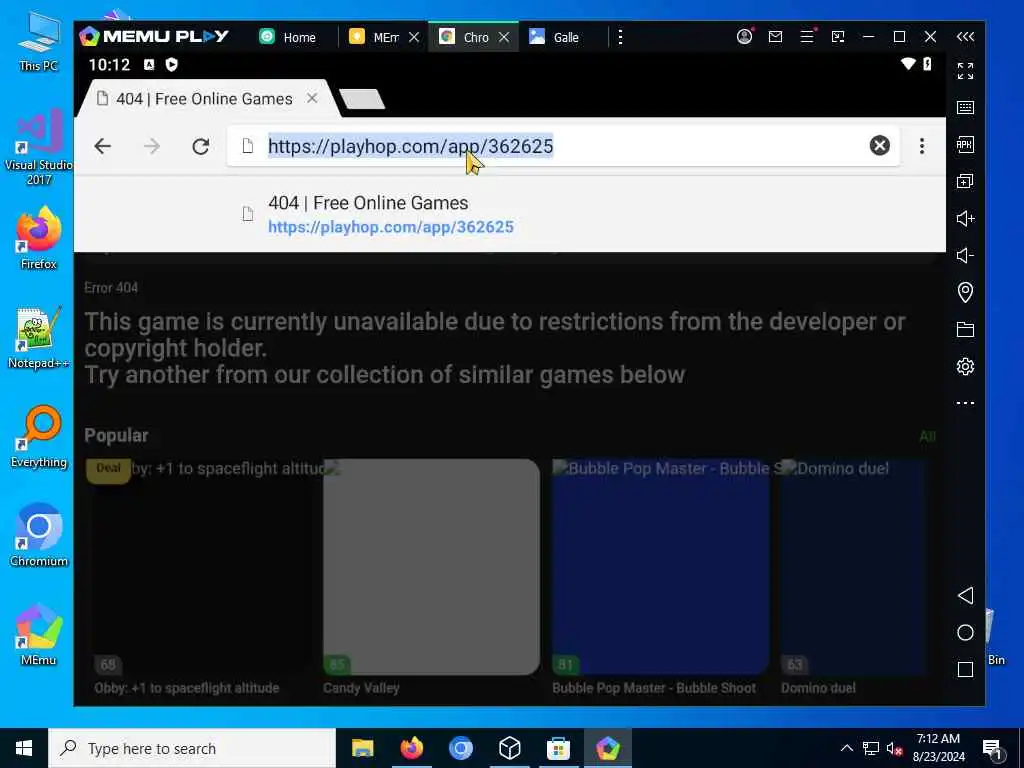Click the Candy Valley title text
The width and height of the screenshot is (1024, 768).
click(x=361, y=688)
